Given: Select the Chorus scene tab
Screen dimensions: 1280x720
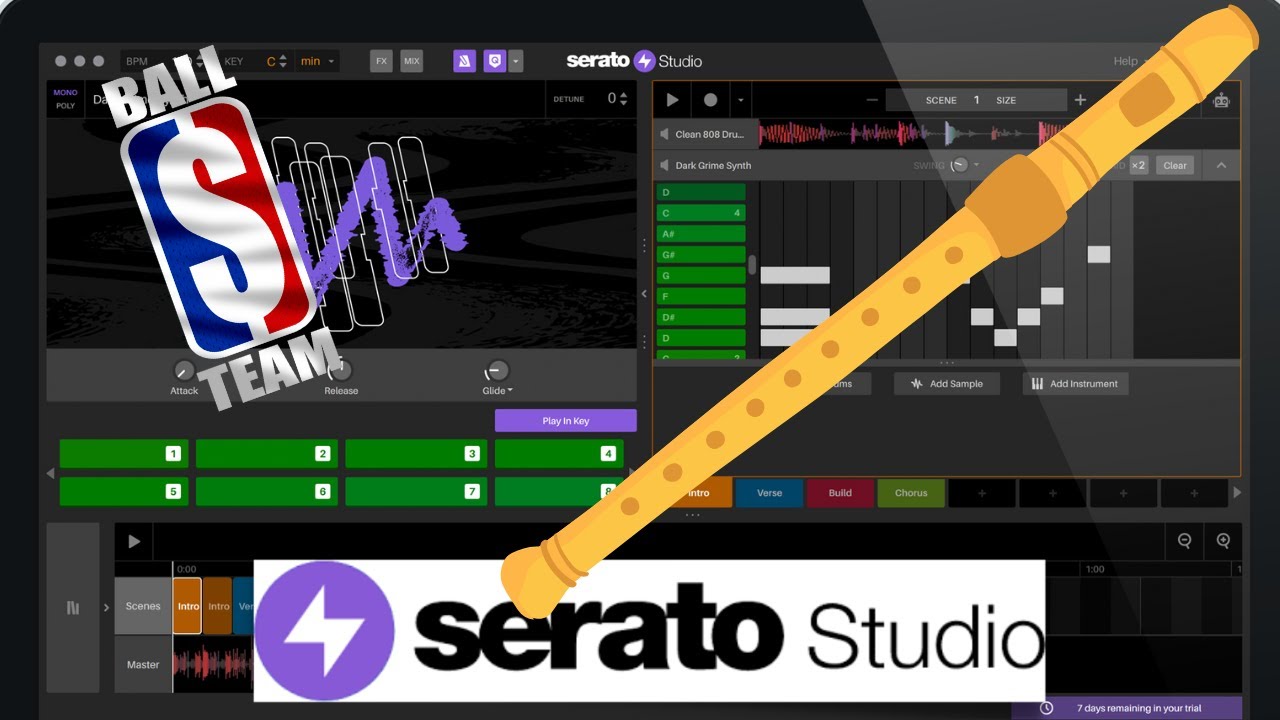Looking at the screenshot, I should (x=911, y=493).
